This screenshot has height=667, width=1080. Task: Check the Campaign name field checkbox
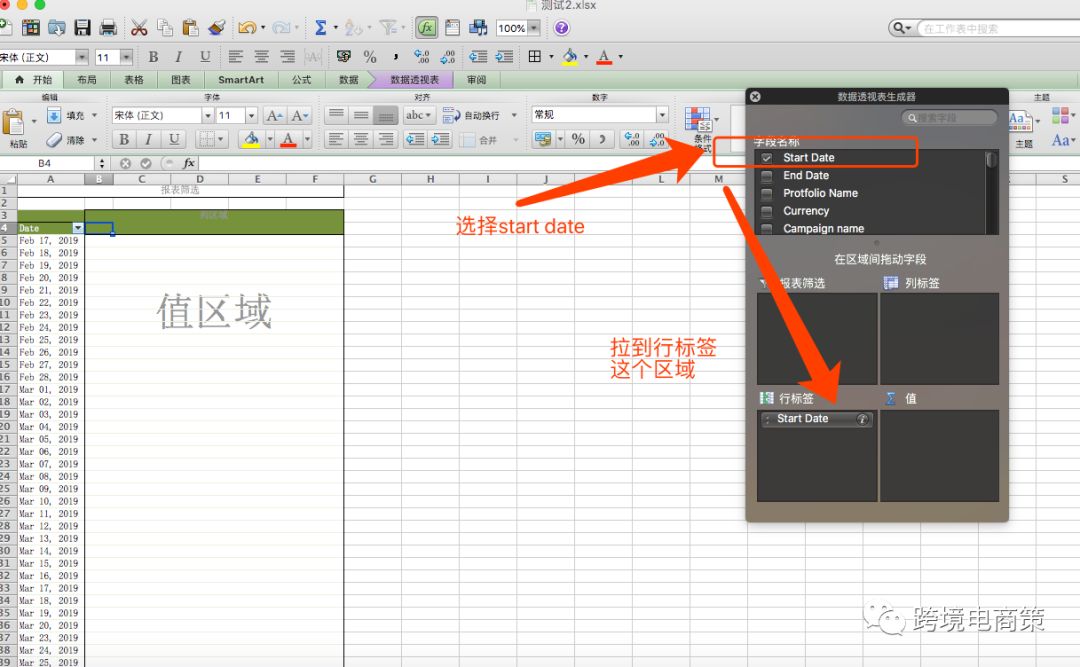(767, 229)
